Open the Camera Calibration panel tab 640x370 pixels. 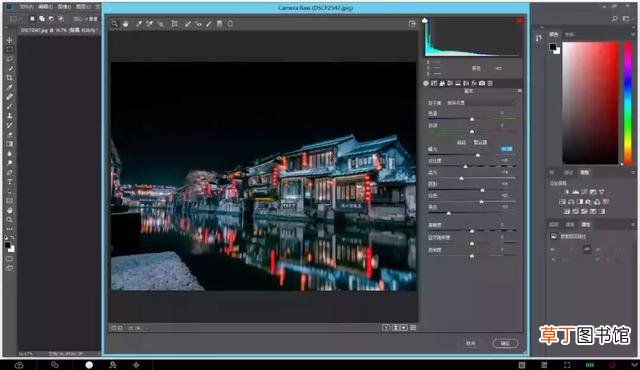482,83
